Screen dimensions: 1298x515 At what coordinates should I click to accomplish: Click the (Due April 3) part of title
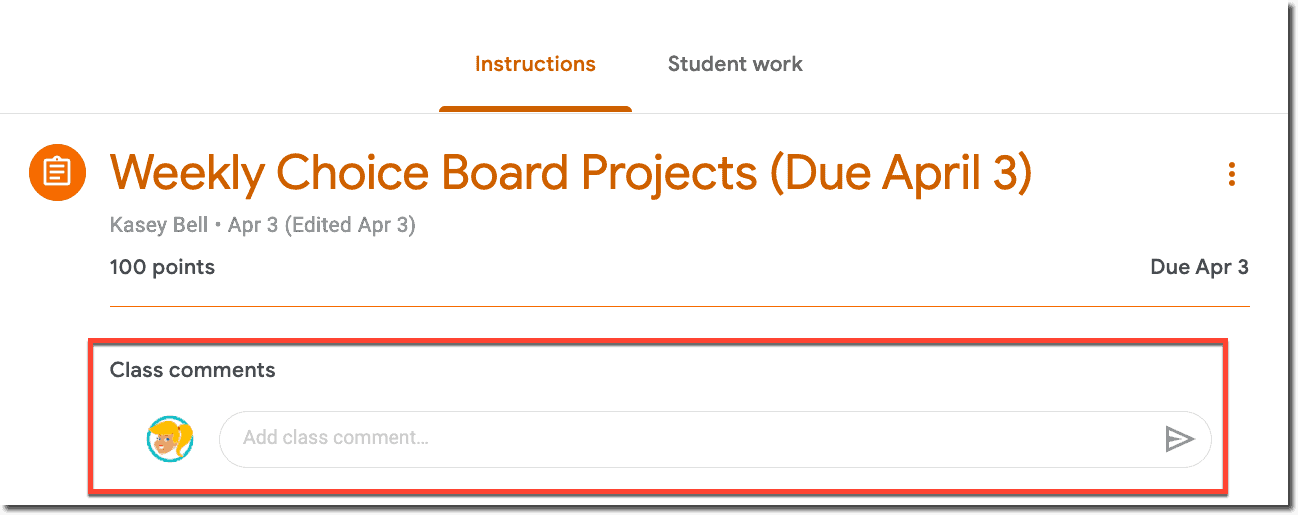pos(900,174)
